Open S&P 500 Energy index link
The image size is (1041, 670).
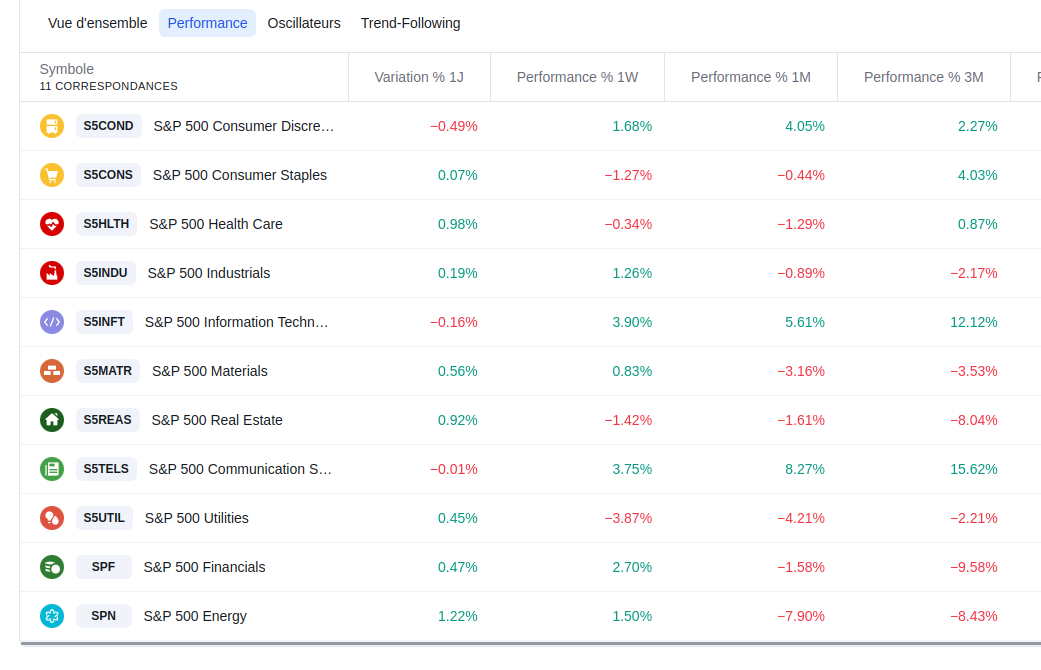click(x=195, y=616)
